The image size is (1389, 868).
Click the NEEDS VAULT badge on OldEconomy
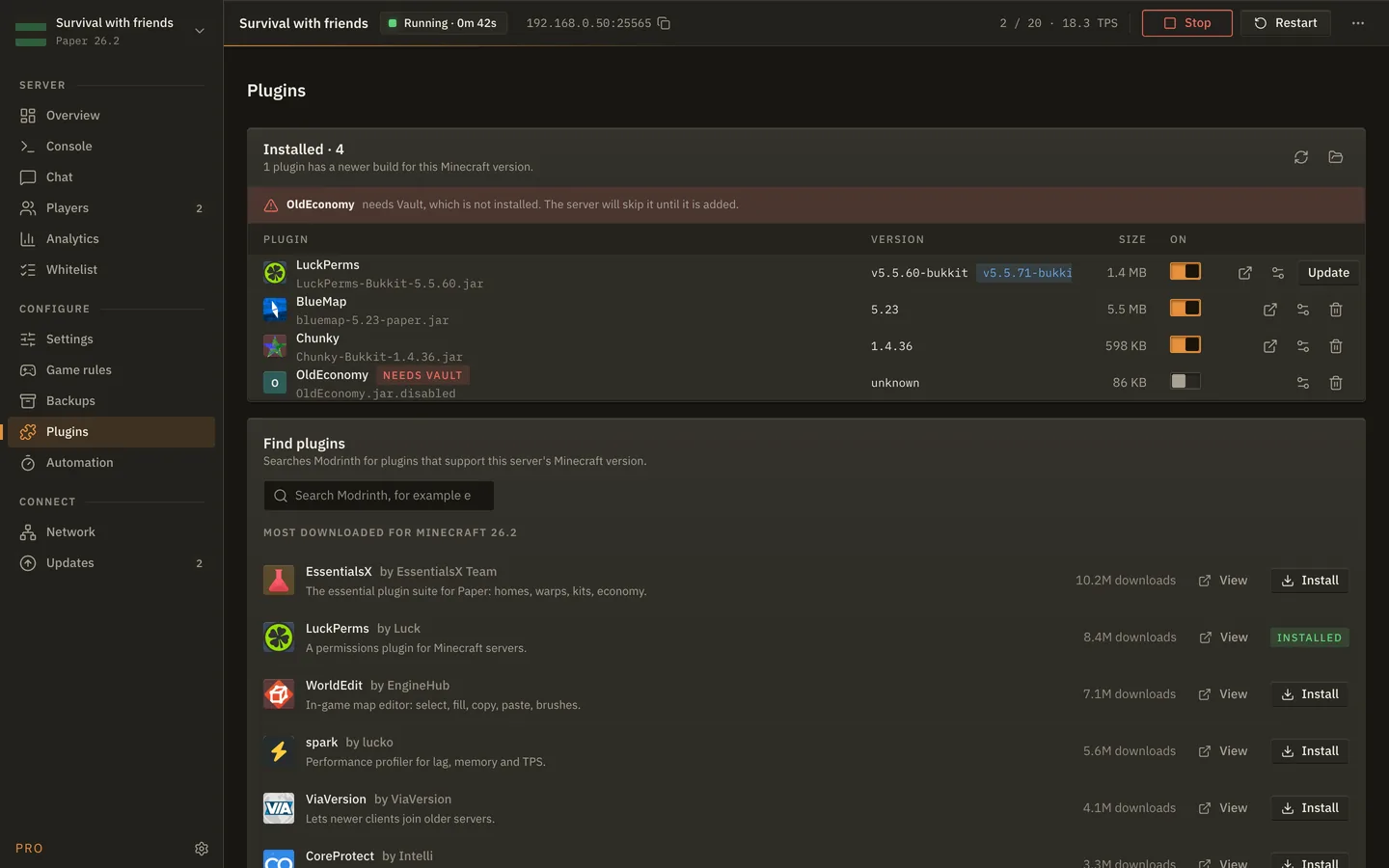(x=422, y=375)
